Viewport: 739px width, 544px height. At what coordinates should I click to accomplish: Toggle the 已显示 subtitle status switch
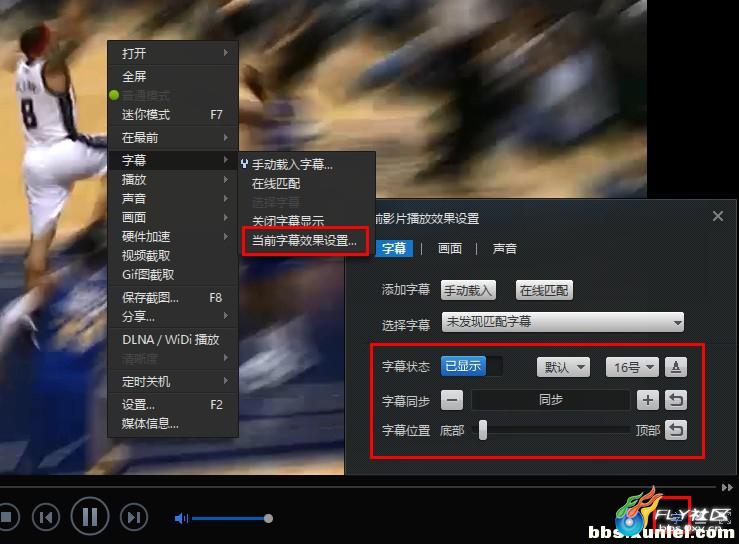point(471,366)
